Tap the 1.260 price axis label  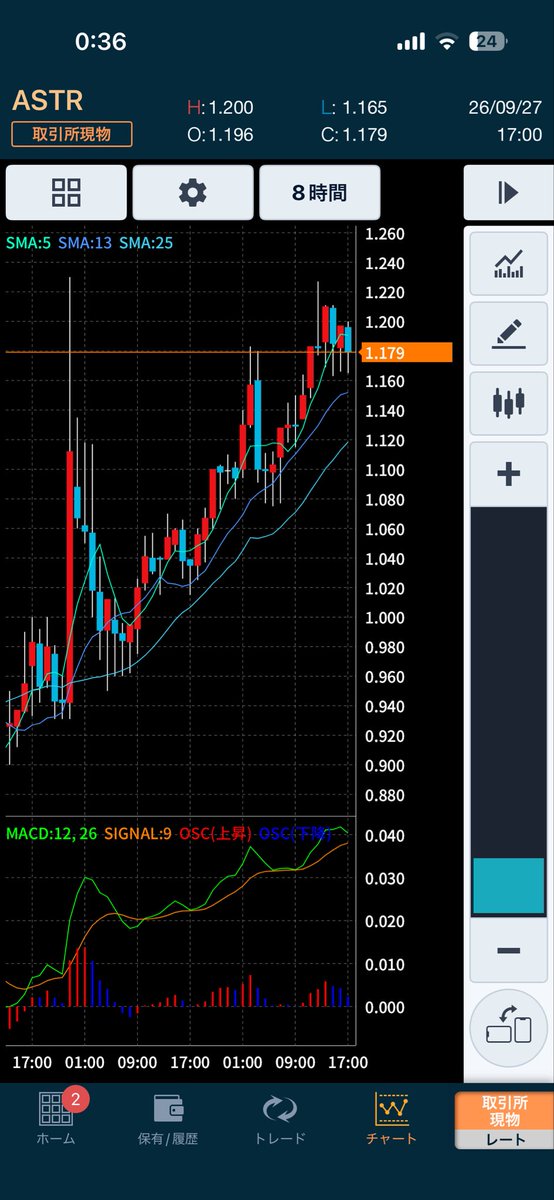click(385, 235)
